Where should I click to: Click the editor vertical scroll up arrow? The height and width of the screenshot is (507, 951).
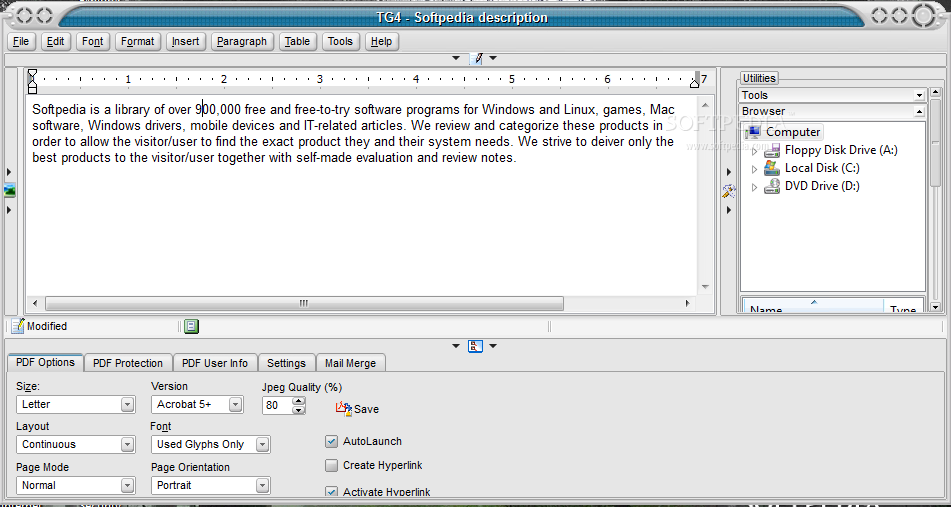point(705,104)
